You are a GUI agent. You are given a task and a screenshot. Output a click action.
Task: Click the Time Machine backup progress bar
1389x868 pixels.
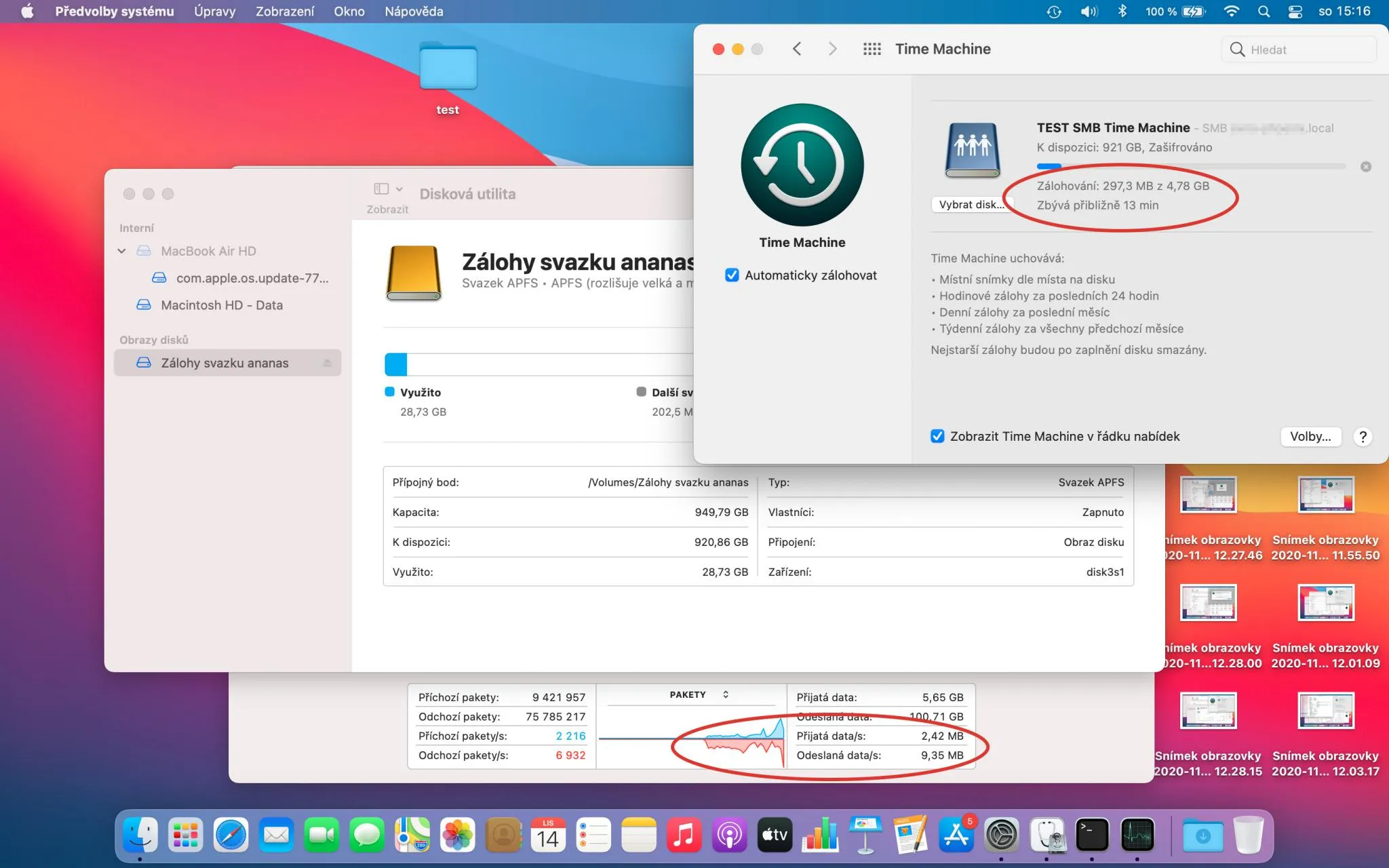point(1191,167)
